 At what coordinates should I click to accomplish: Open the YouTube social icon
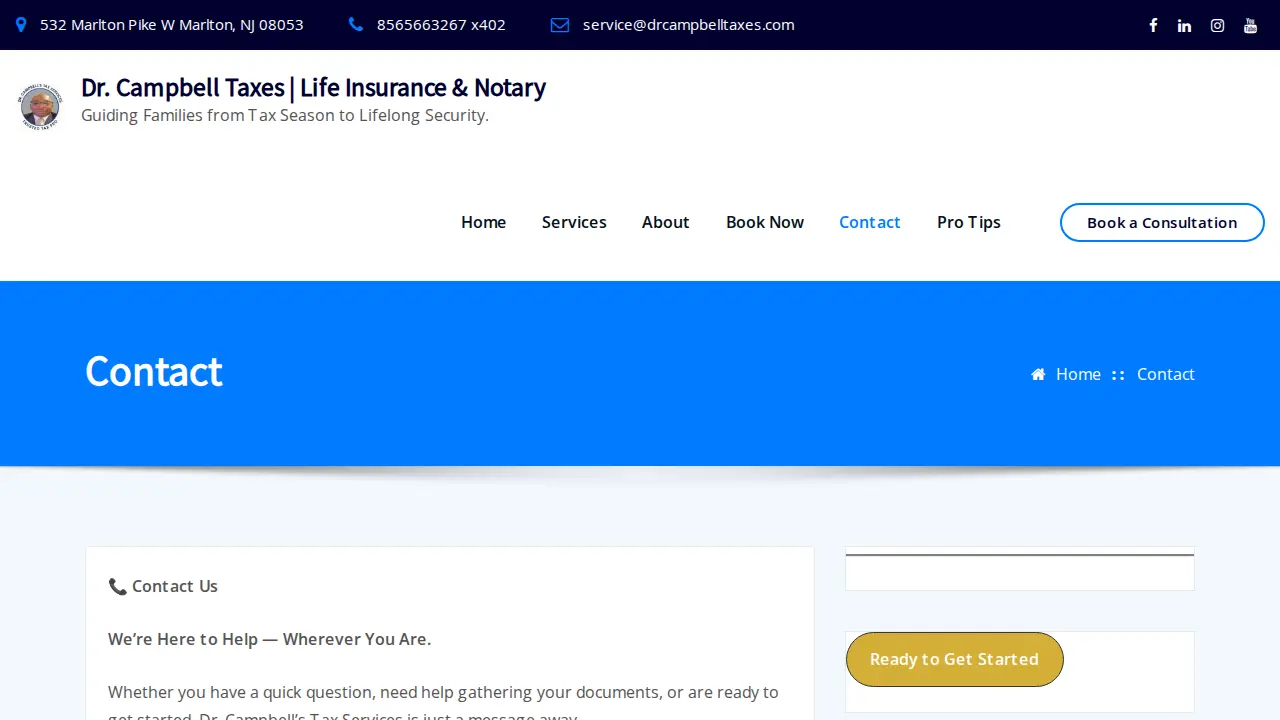(1250, 25)
